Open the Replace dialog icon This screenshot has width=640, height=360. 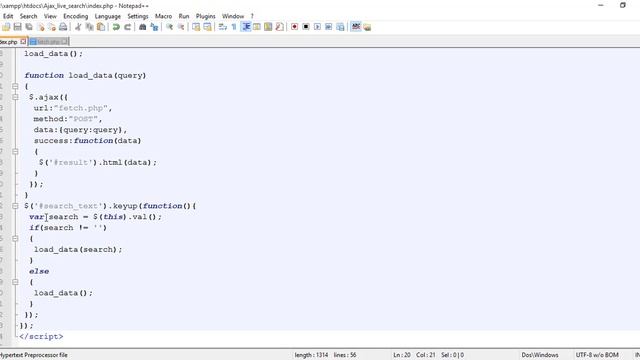(x=154, y=27)
